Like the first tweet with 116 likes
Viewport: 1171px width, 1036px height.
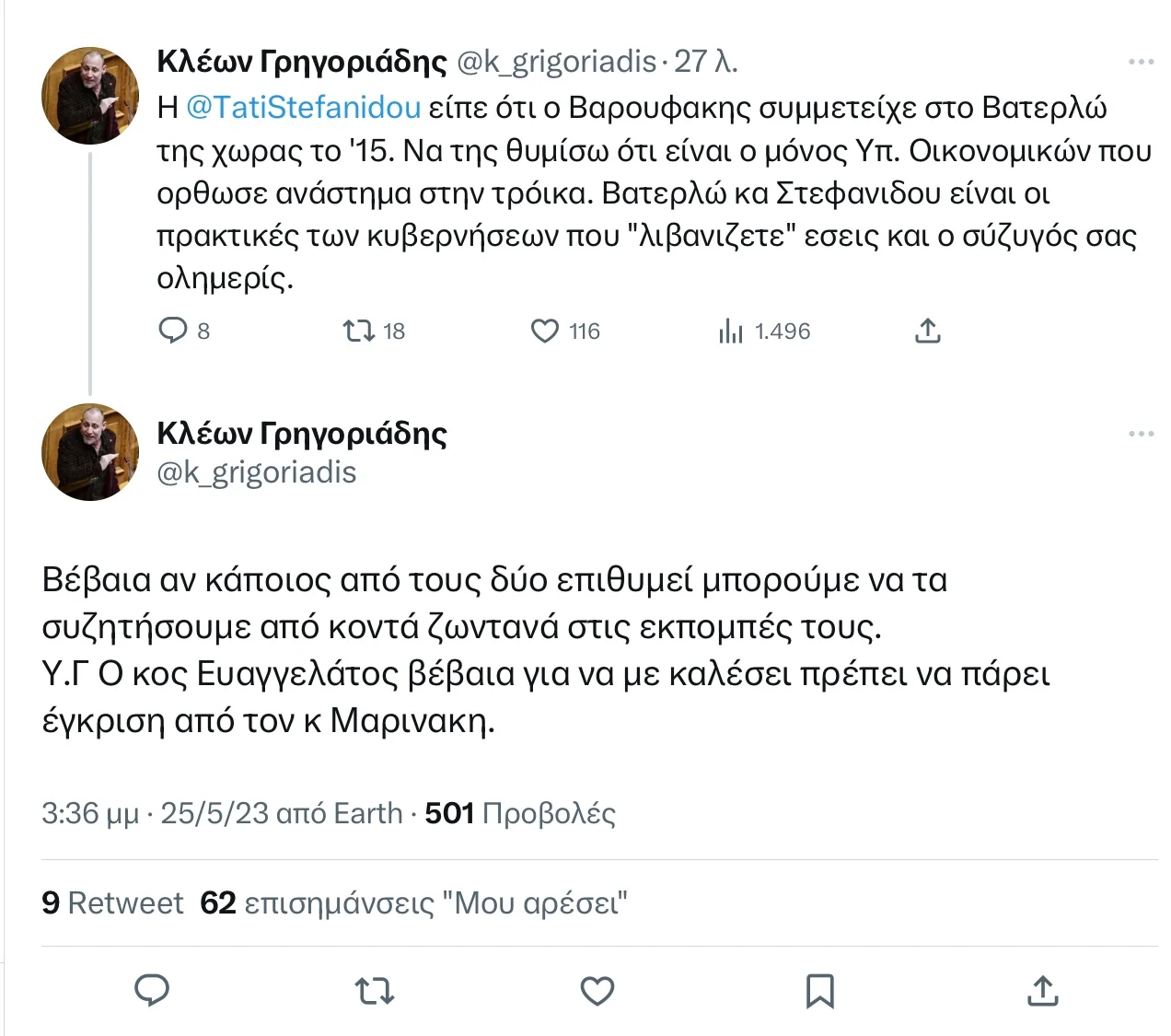pos(545,331)
